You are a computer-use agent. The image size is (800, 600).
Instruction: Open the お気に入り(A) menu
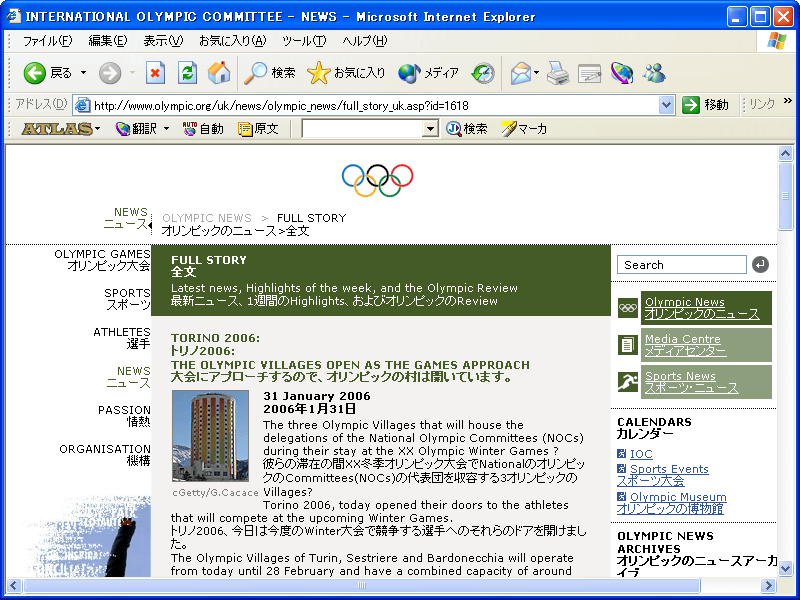tap(232, 41)
